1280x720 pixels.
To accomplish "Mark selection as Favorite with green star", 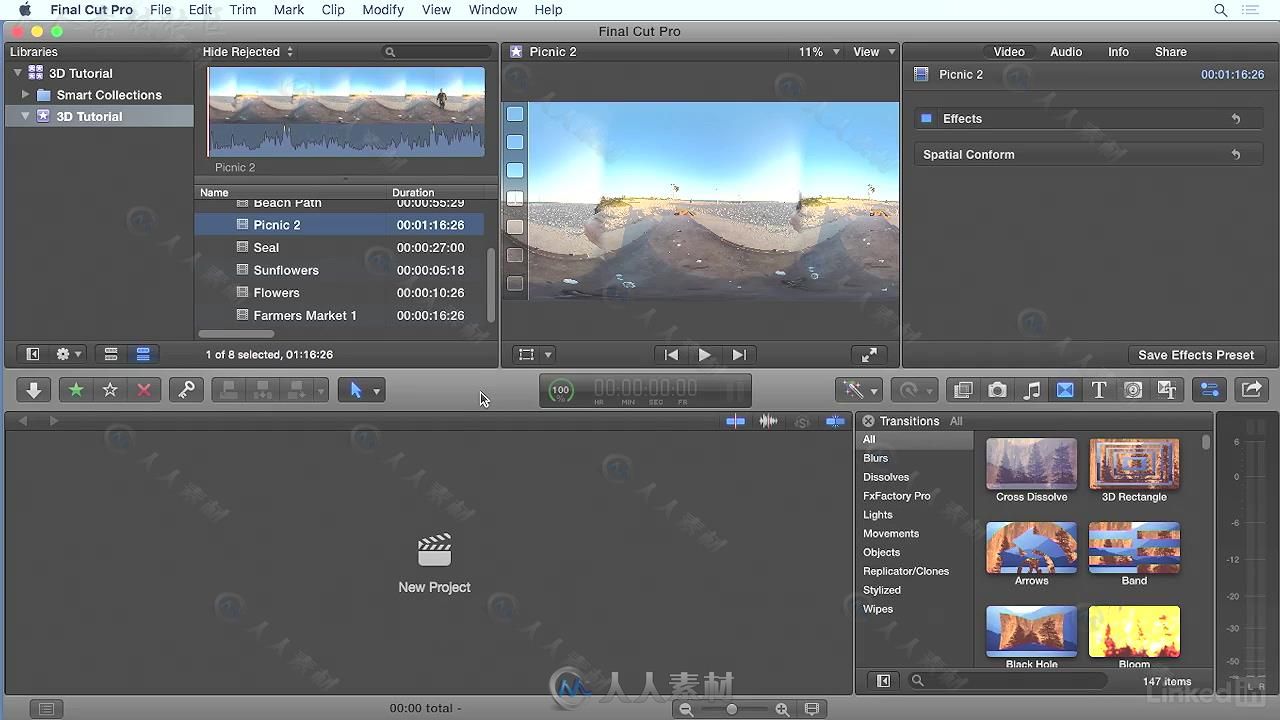I will tap(76, 390).
